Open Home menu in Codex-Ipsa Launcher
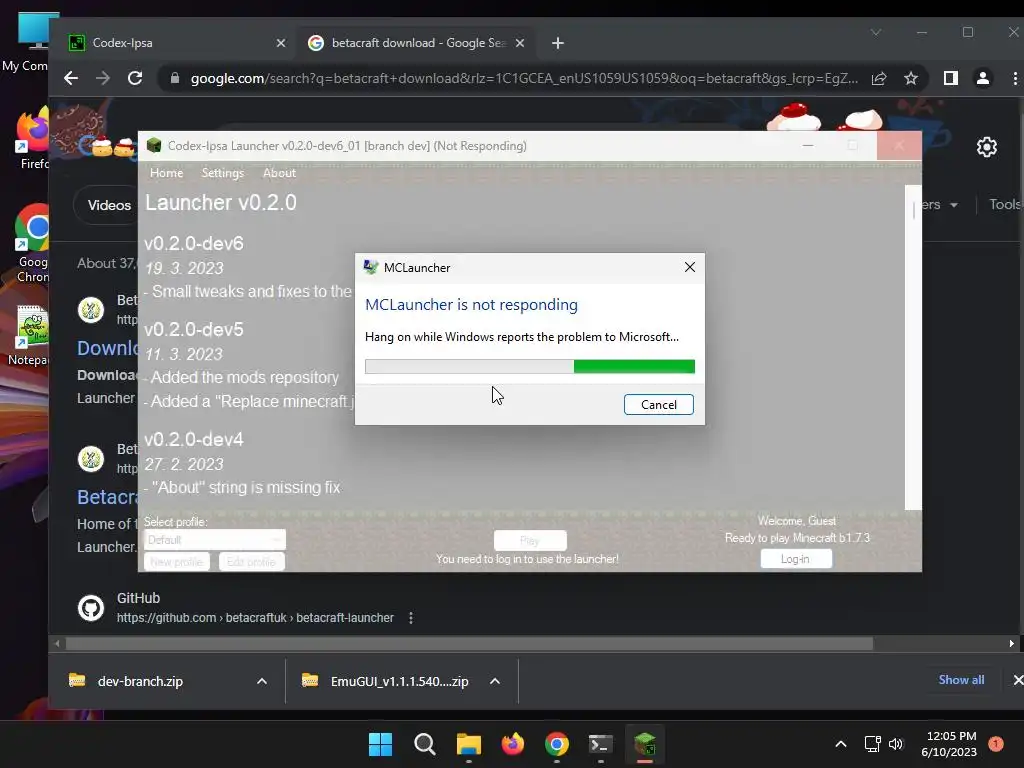Viewport: 1024px width, 768px height. [x=167, y=173]
